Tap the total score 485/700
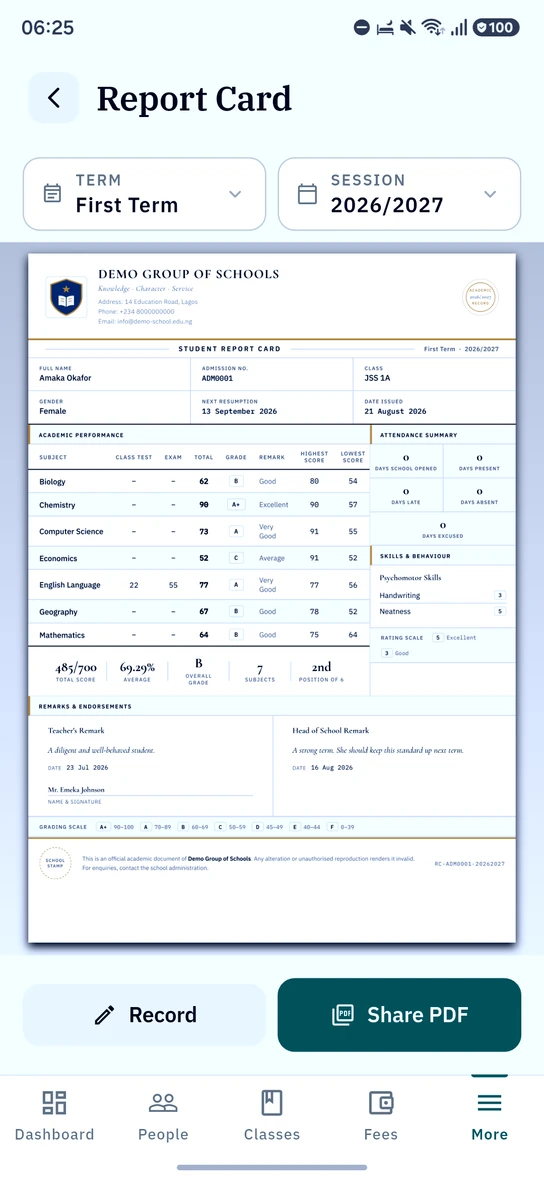The height and width of the screenshot is (1178, 544). [75, 667]
